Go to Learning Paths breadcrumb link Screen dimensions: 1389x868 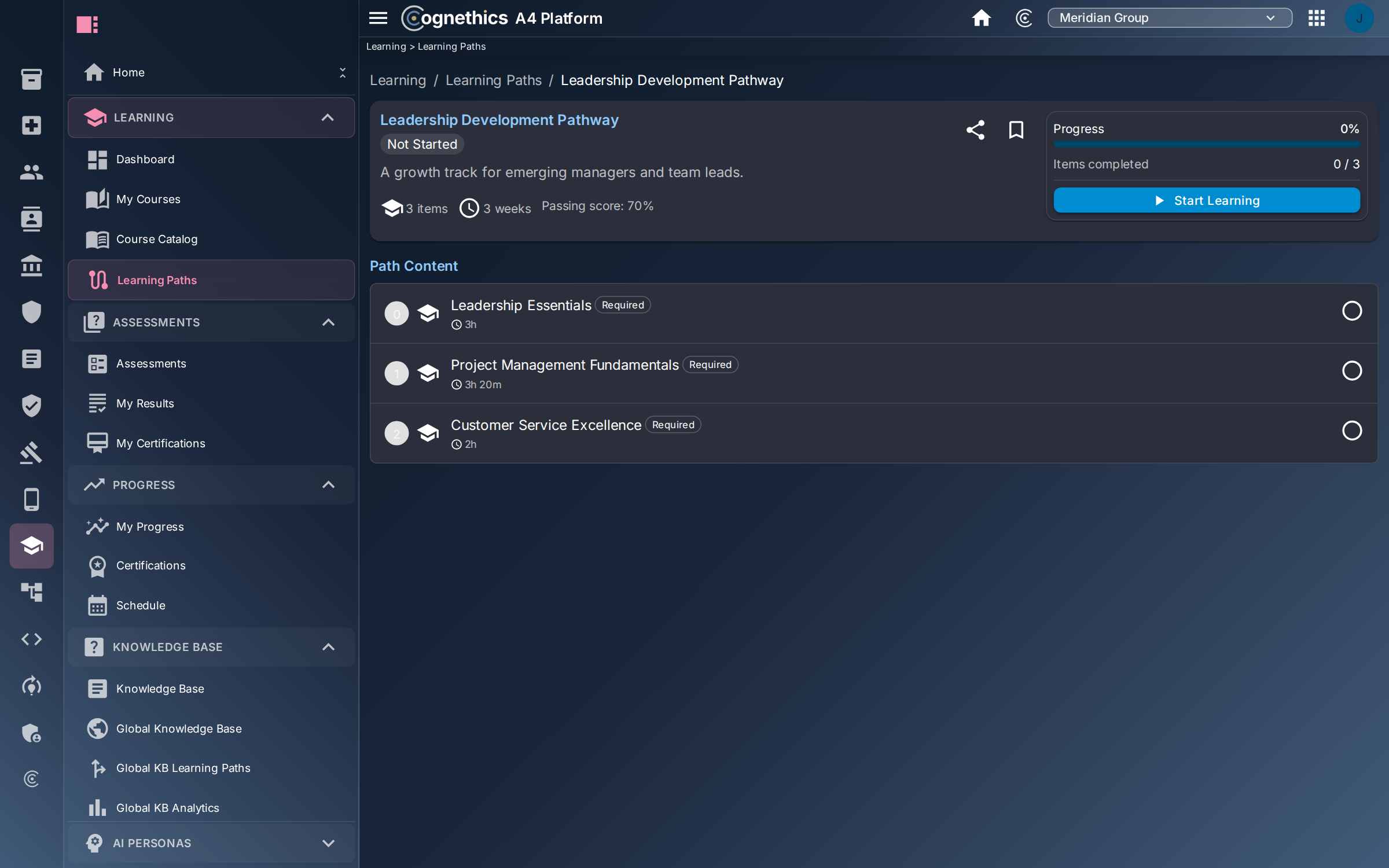[493, 80]
